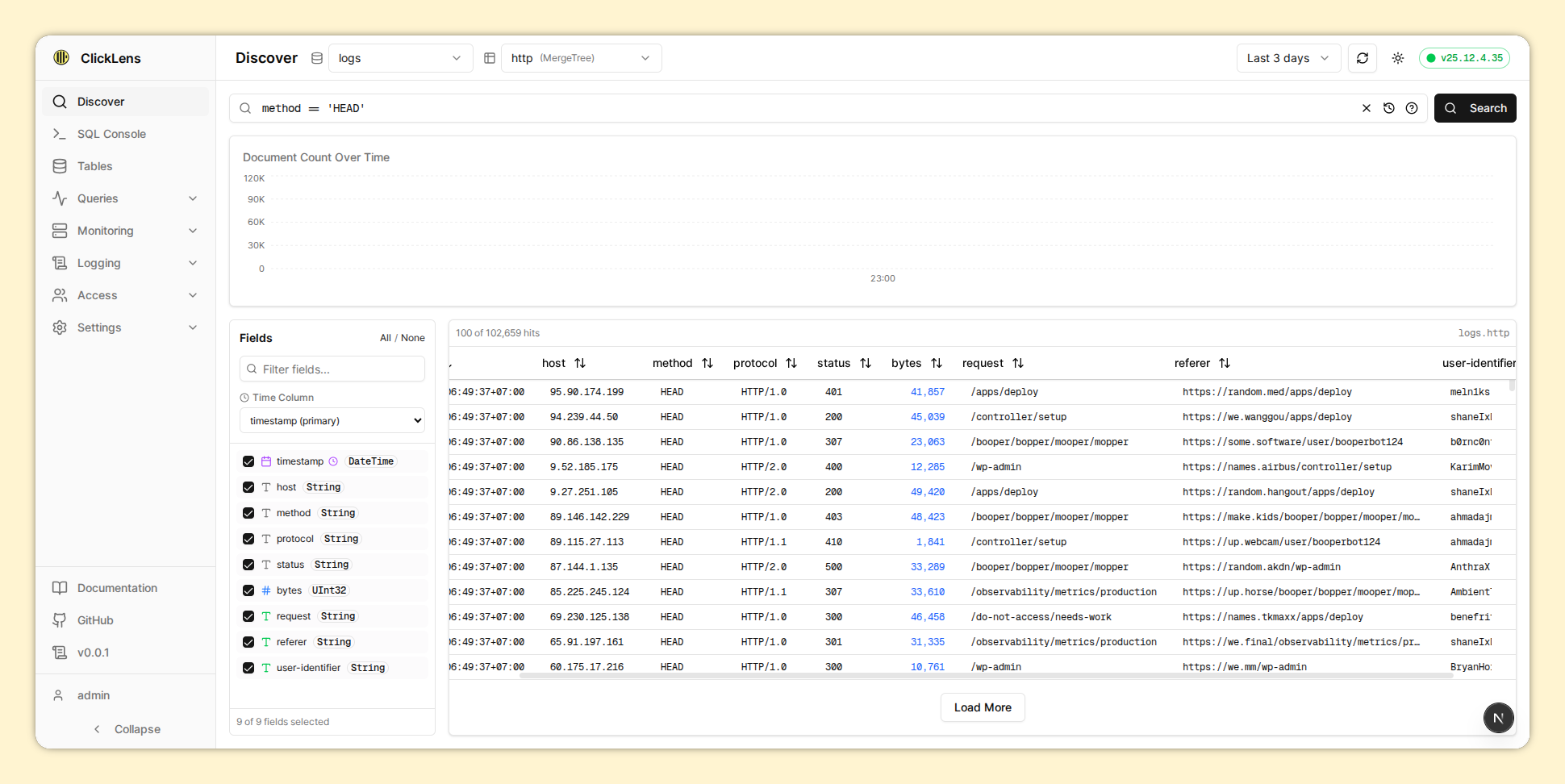Open the logs database dropdown

pos(400,58)
